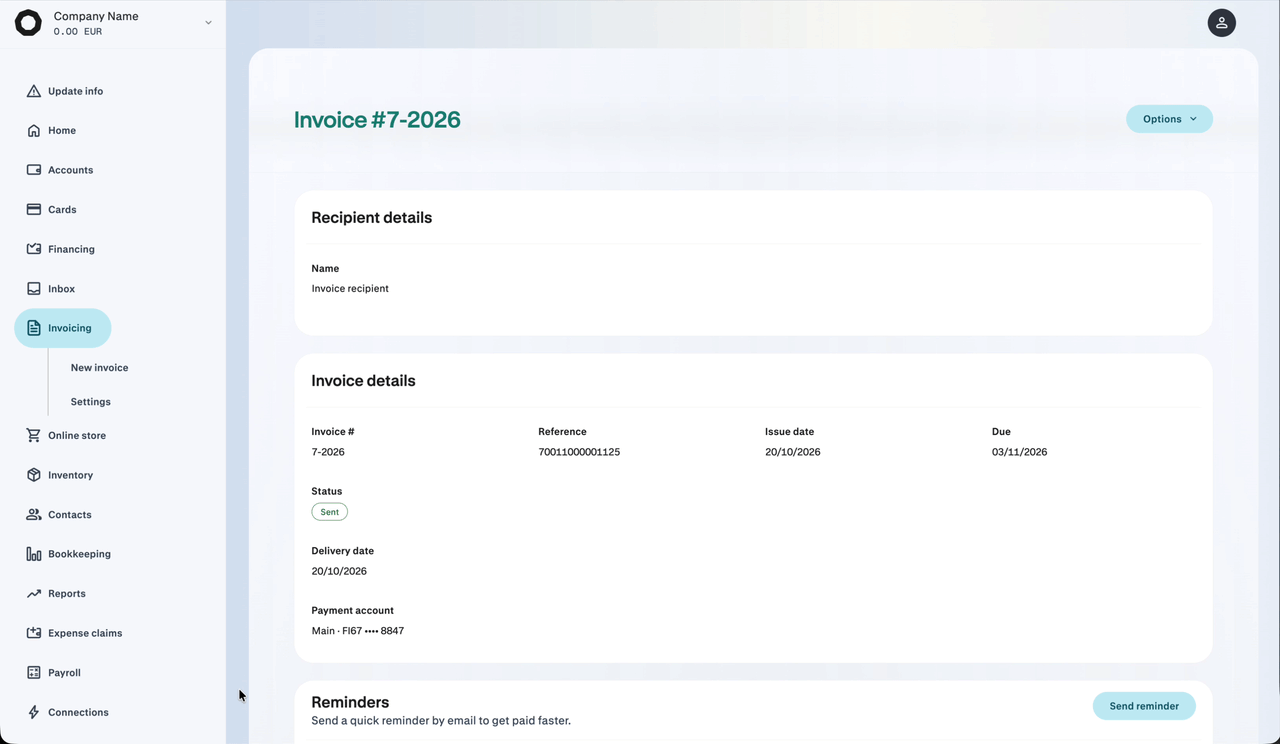Go to New invoice submenu item

coord(99,368)
